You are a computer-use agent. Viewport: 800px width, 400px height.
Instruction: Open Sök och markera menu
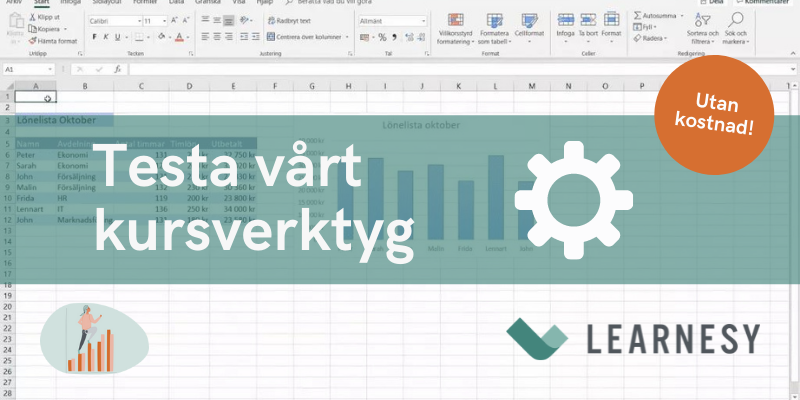point(736,29)
